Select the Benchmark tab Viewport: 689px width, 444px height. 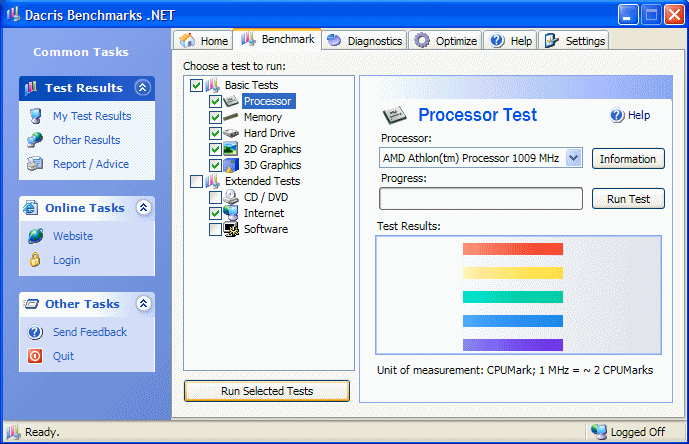click(x=277, y=39)
